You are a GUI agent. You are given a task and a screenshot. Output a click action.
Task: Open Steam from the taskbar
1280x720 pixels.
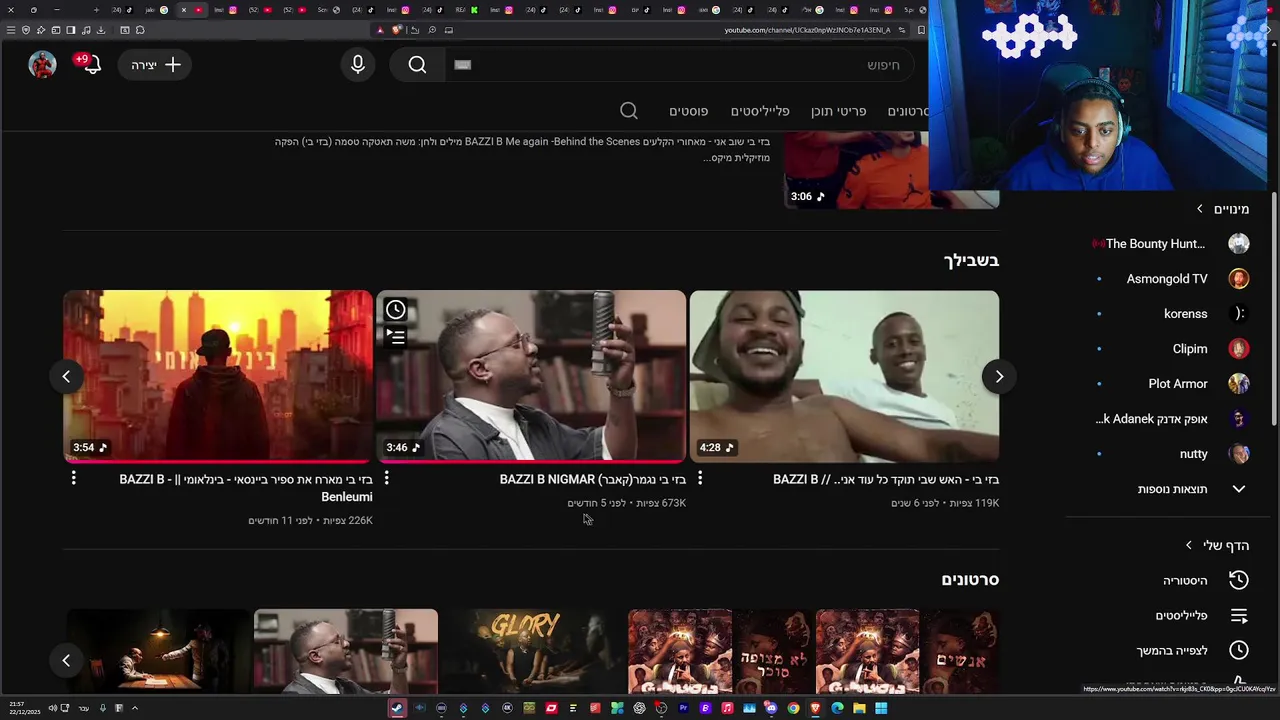tap(397, 708)
